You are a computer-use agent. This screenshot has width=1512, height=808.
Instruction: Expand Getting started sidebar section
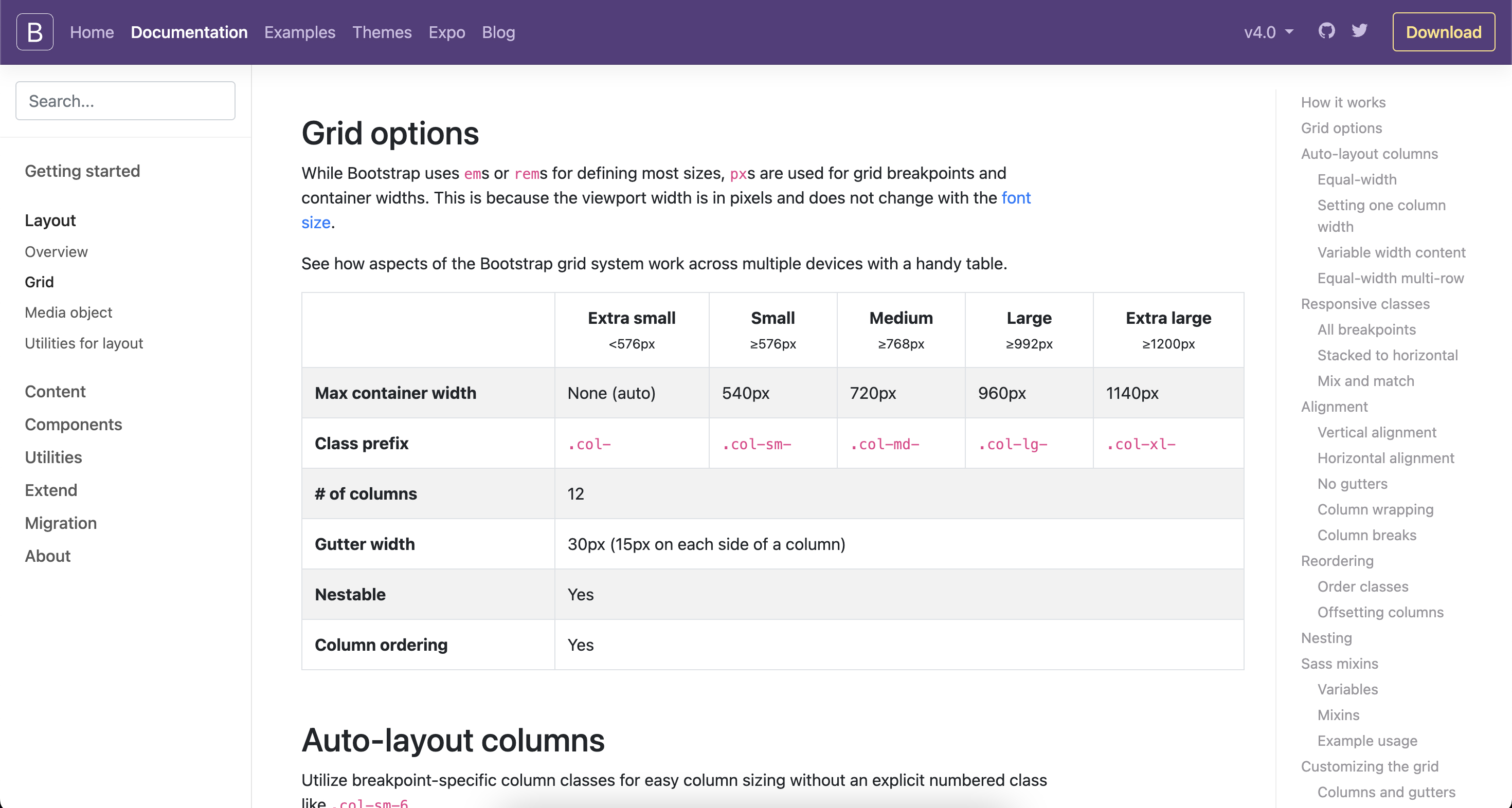pos(82,171)
